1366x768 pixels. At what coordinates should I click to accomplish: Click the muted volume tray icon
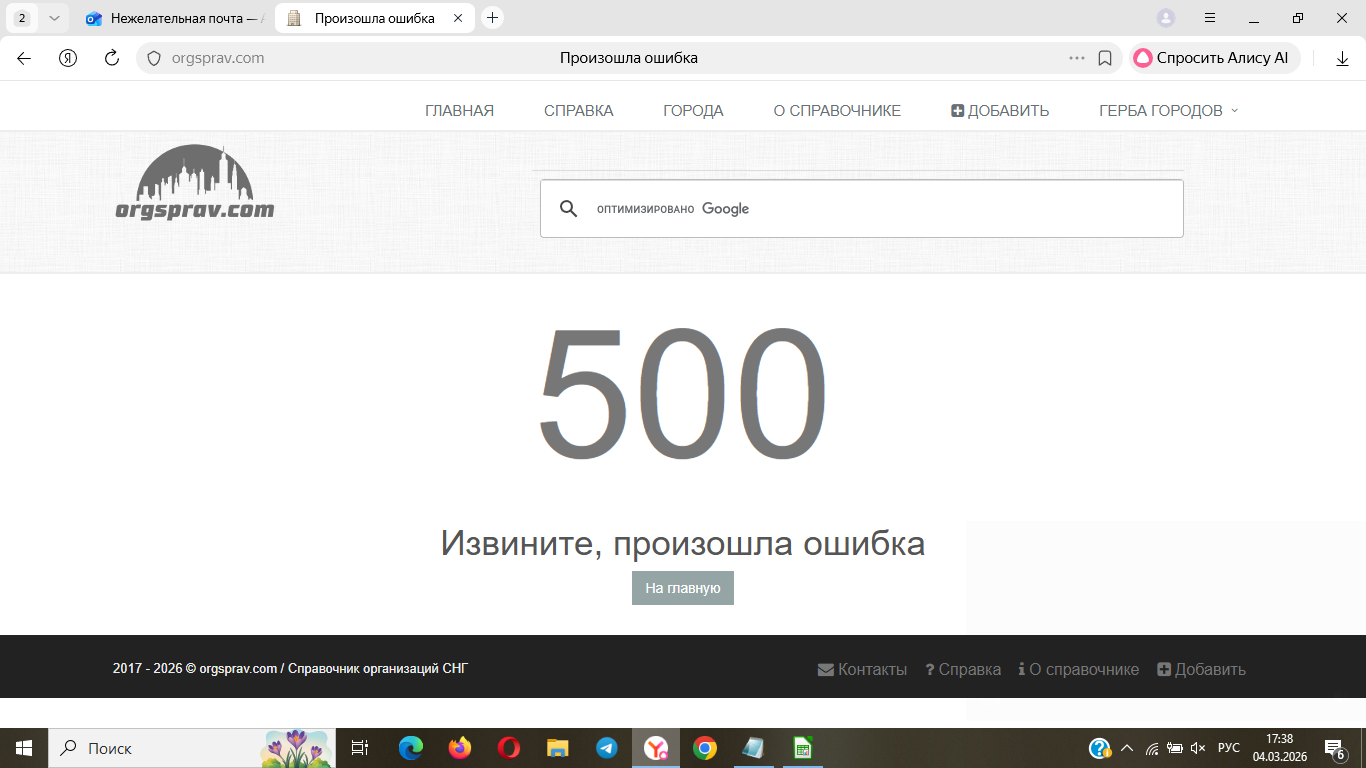(1198, 748)
